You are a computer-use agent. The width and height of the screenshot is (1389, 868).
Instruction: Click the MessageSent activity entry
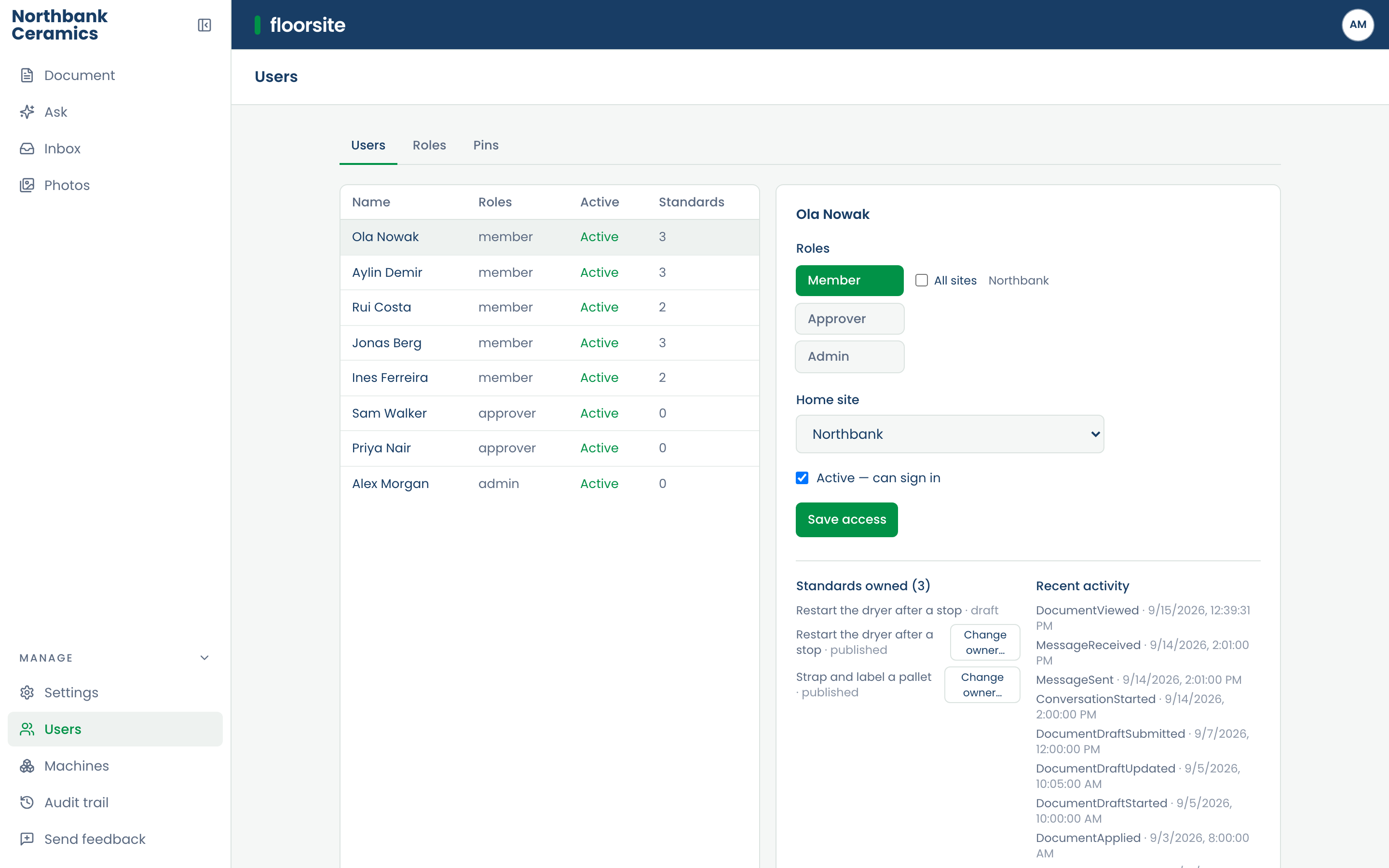(1138, 680)
